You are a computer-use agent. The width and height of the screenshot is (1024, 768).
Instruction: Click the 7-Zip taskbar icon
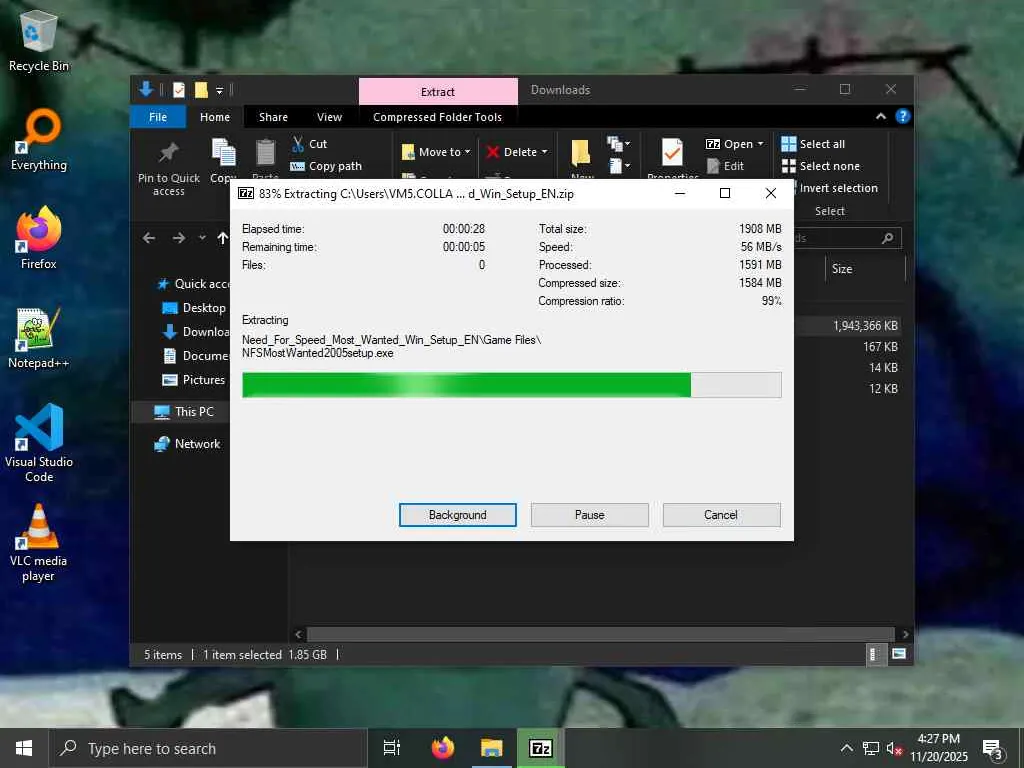[541, 748]
